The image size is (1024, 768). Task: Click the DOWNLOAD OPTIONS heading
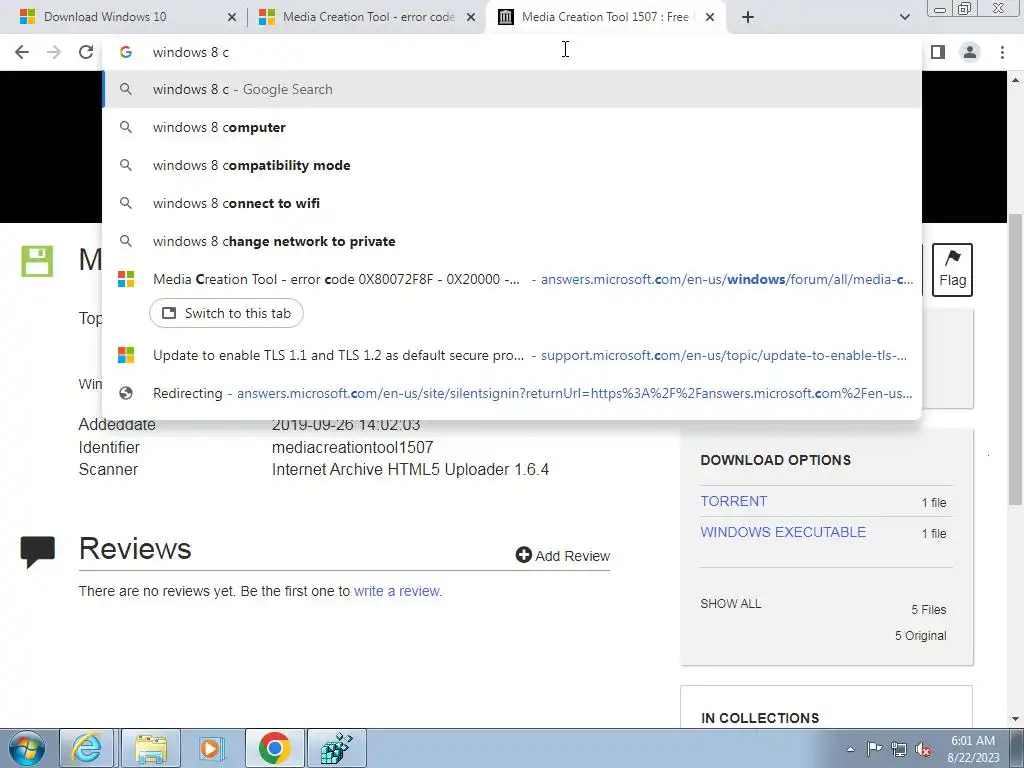(775, 460)
